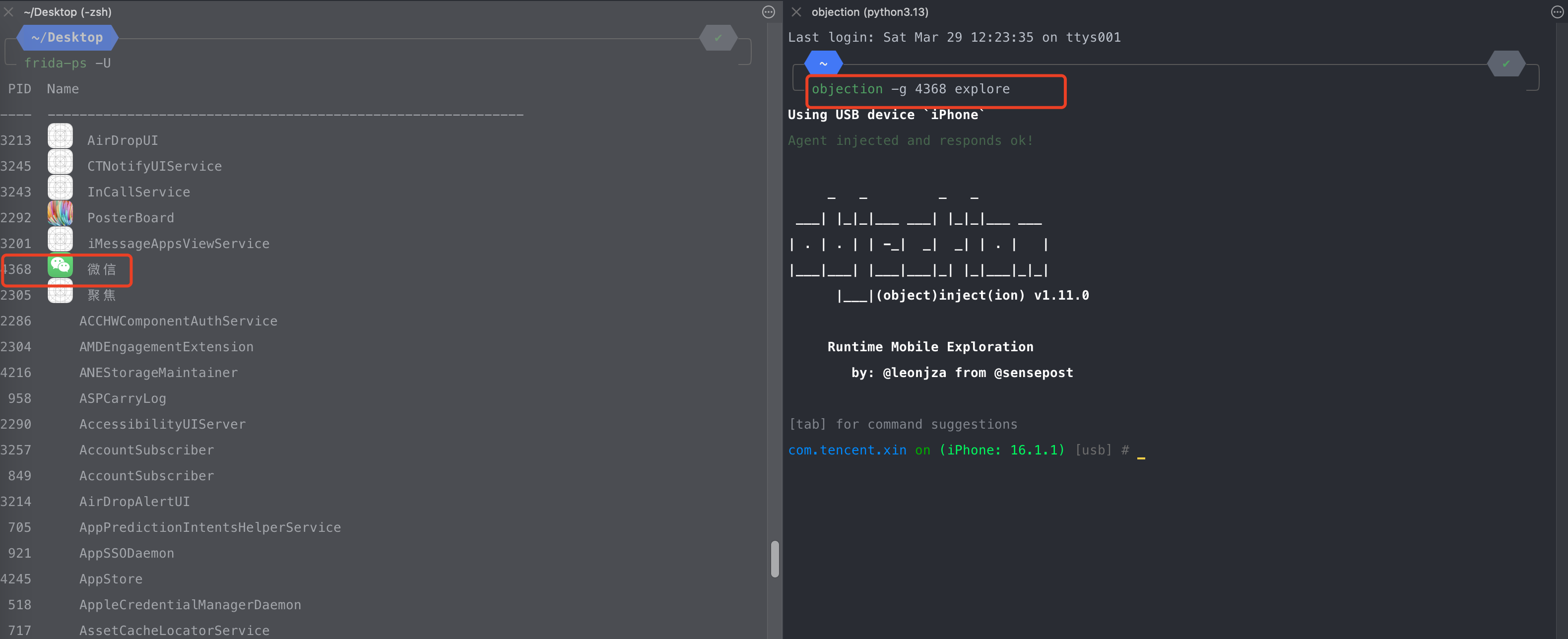Click the AssetCacheLocatorService process name
The height and width of the screenshot is (639, 1568).
174,631
